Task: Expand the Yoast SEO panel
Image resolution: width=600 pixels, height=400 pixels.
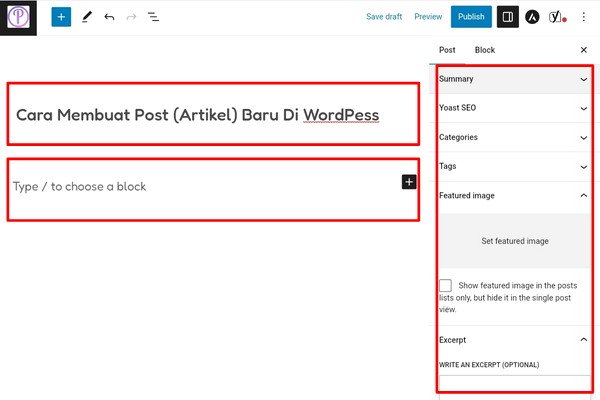Action: pos(513,108)
